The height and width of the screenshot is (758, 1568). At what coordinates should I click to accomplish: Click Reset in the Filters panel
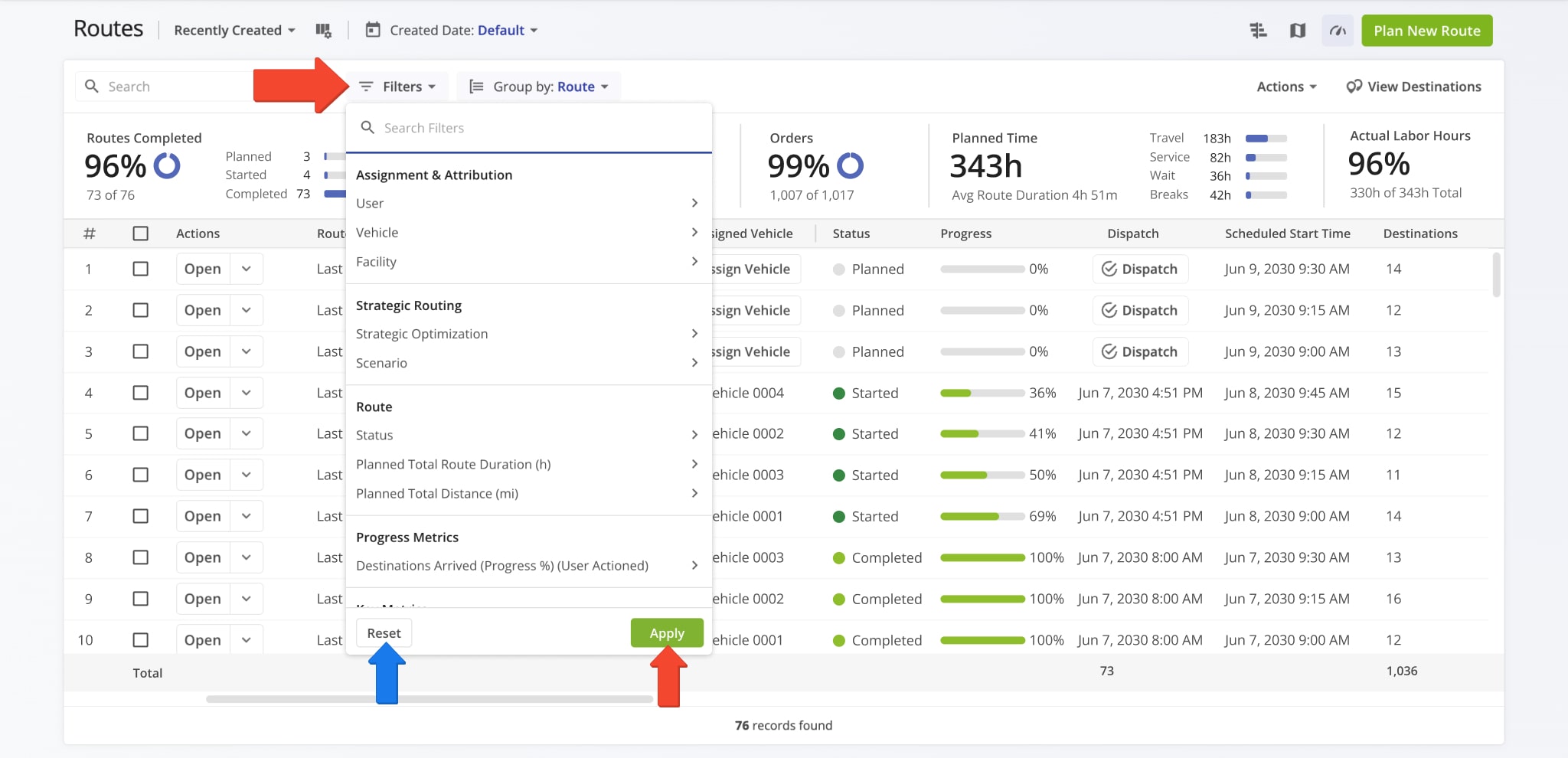[384, 632]
